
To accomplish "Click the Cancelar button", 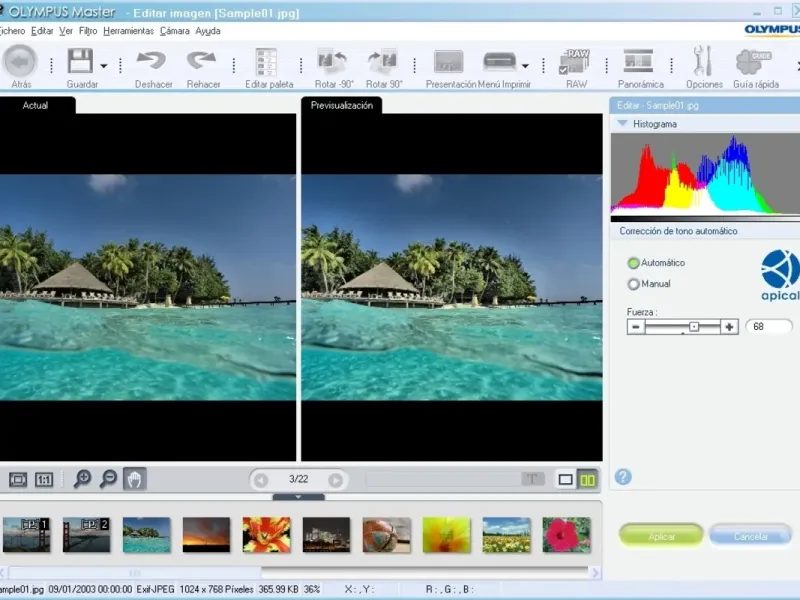I will 750,536.
